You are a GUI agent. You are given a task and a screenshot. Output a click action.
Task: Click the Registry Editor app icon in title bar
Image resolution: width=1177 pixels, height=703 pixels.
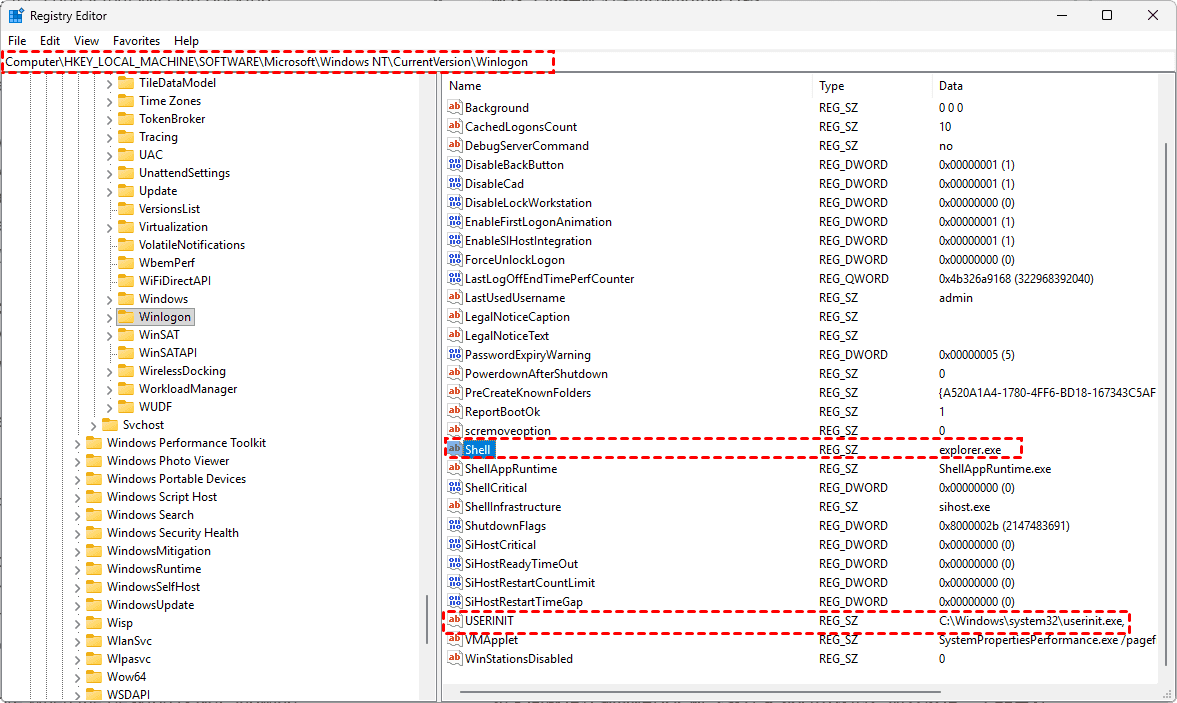pos(16,16)
